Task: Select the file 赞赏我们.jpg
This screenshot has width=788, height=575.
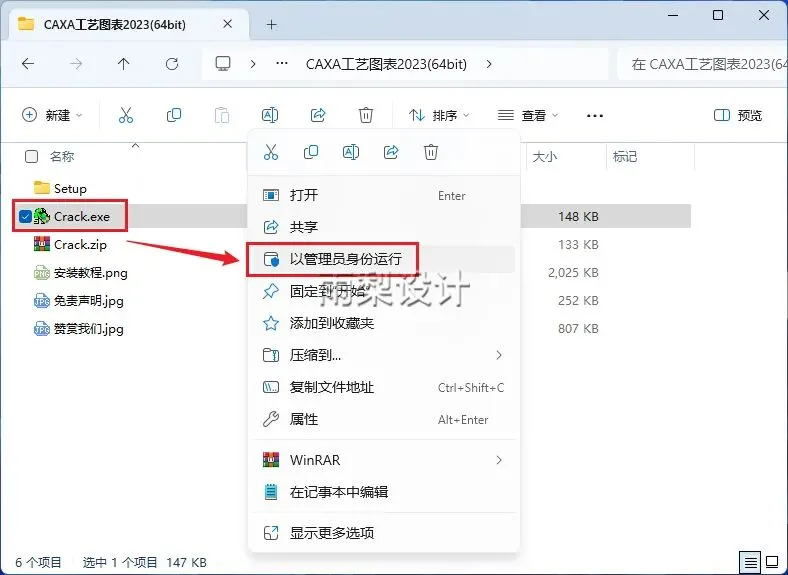Action: [x=88, y=329]
